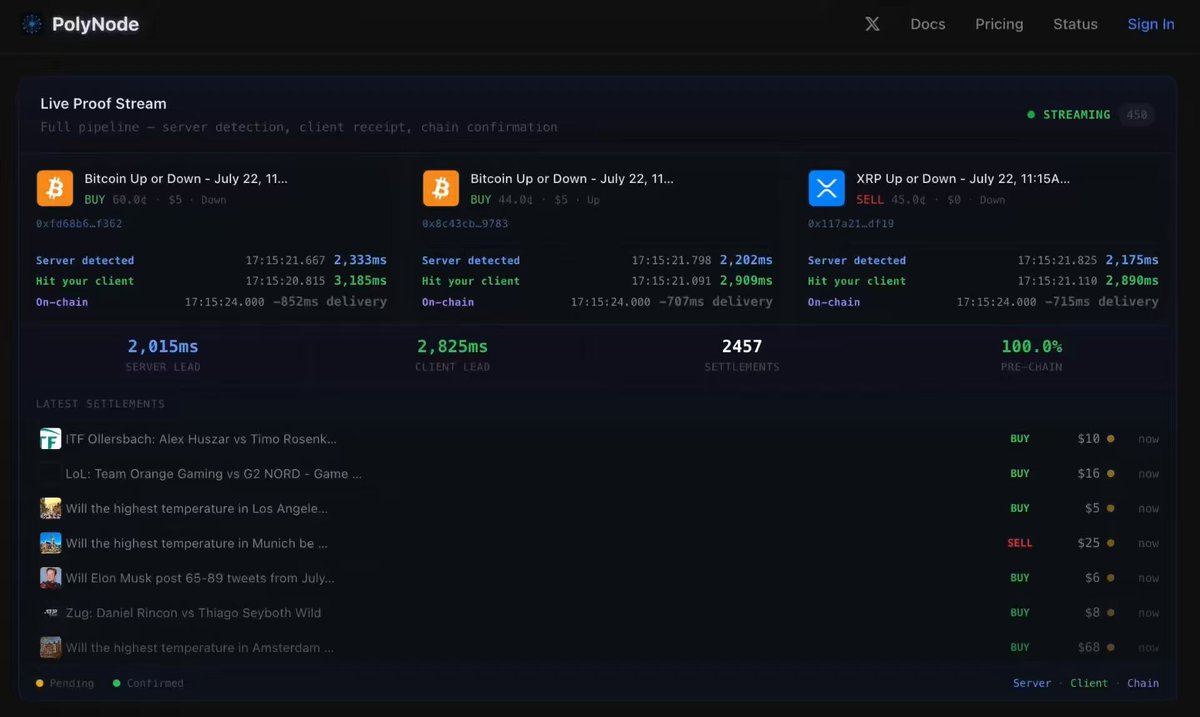Click the red SELL label in the Munich row
This screenshot has width=1200, height=717.
pyautogui.click(x=1019, y=543)
